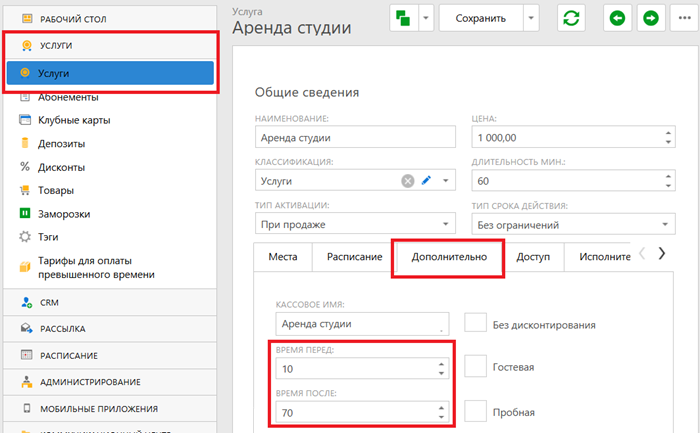
Task: Edit Классификация with the pencil icon
Action: (x=426, y=180)
